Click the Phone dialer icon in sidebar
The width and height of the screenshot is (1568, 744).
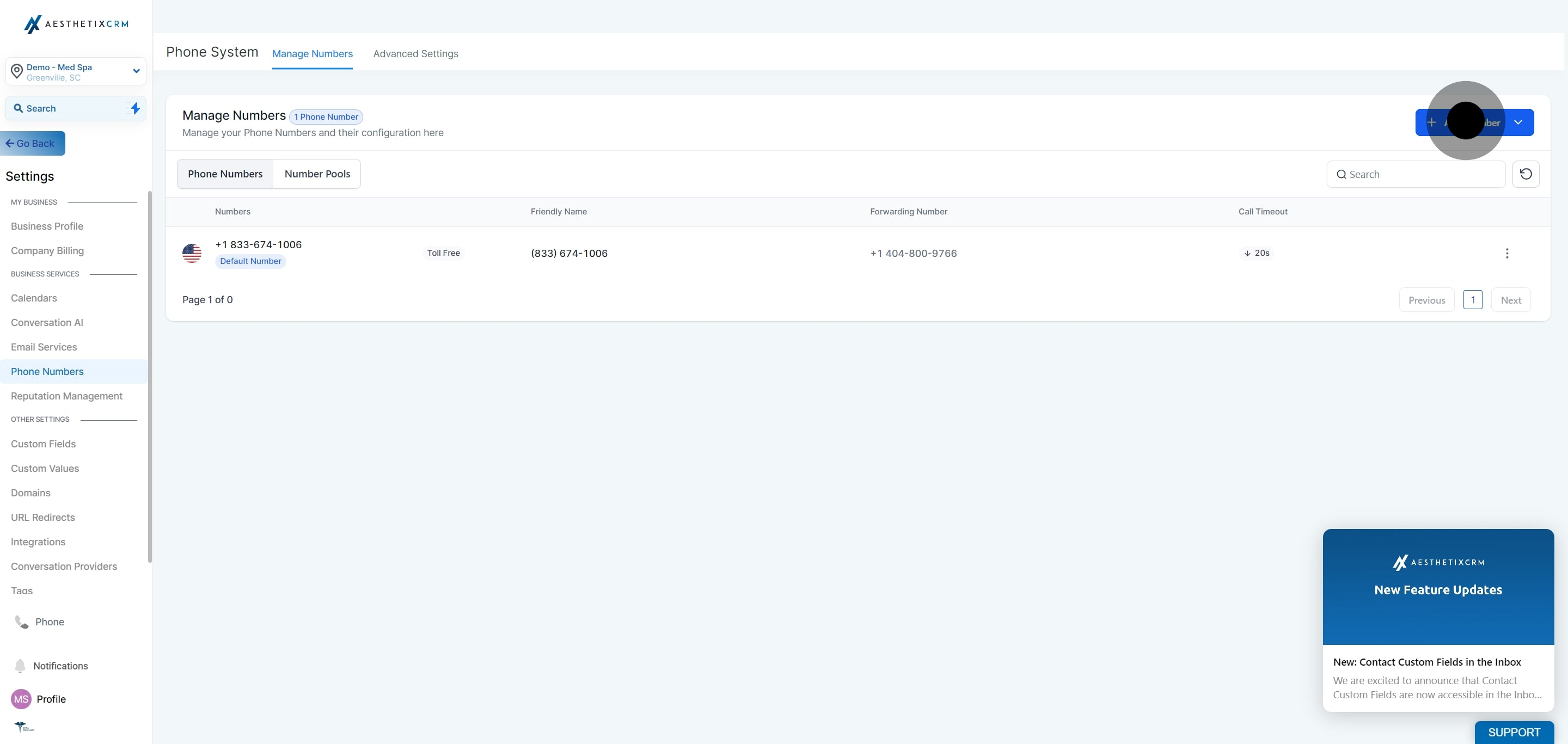(x=22, y=622)
